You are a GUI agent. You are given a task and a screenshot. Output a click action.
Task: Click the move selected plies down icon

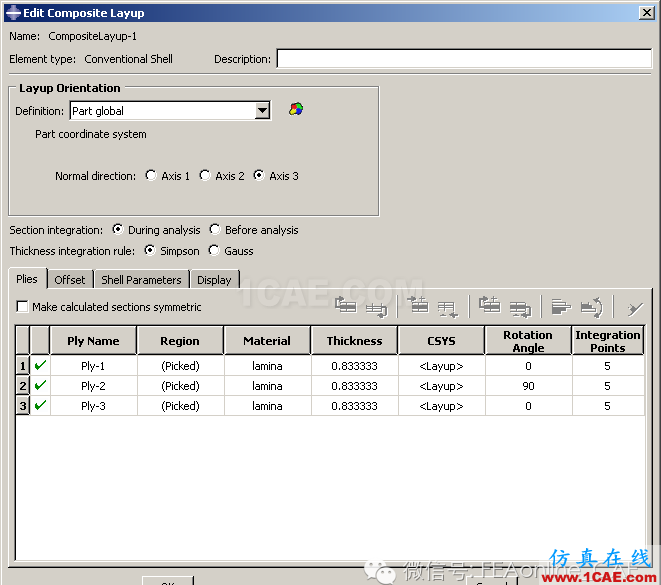376,310
